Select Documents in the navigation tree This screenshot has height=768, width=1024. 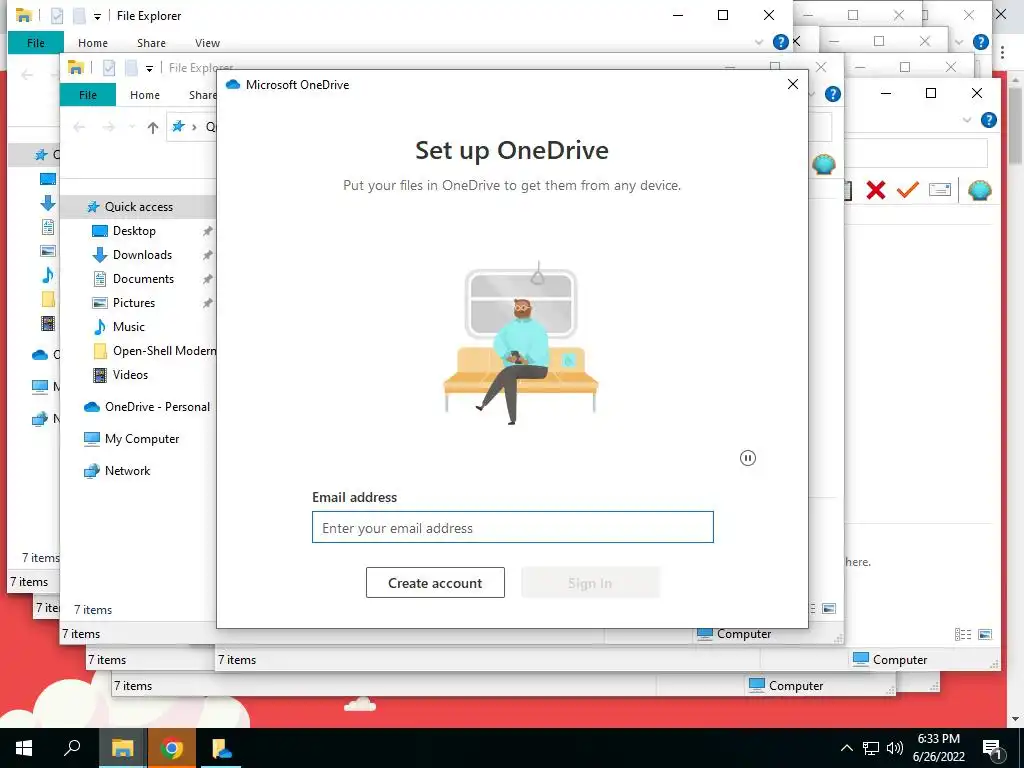(x=143, y=279)
